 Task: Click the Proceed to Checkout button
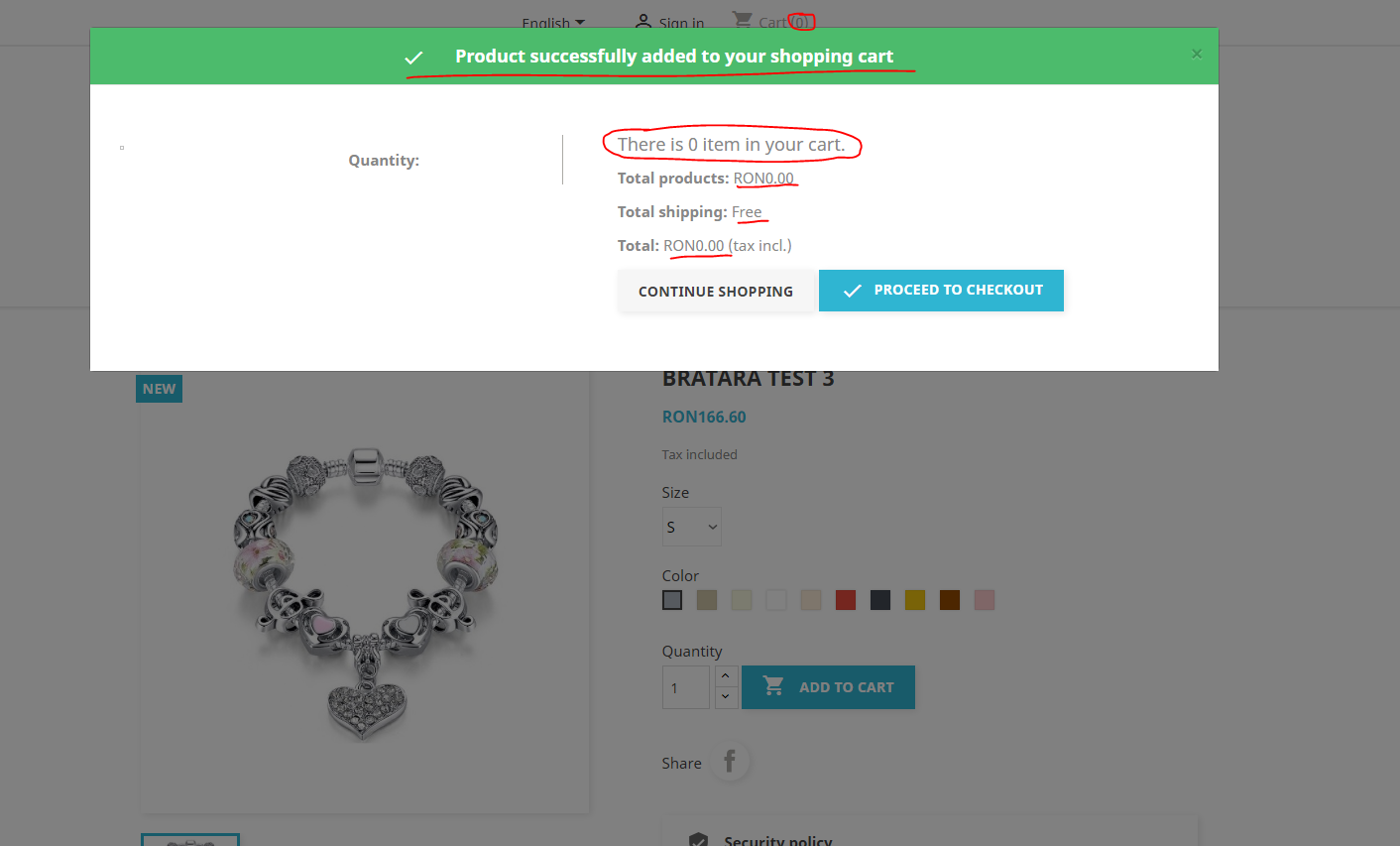click(x=941, y=291)
